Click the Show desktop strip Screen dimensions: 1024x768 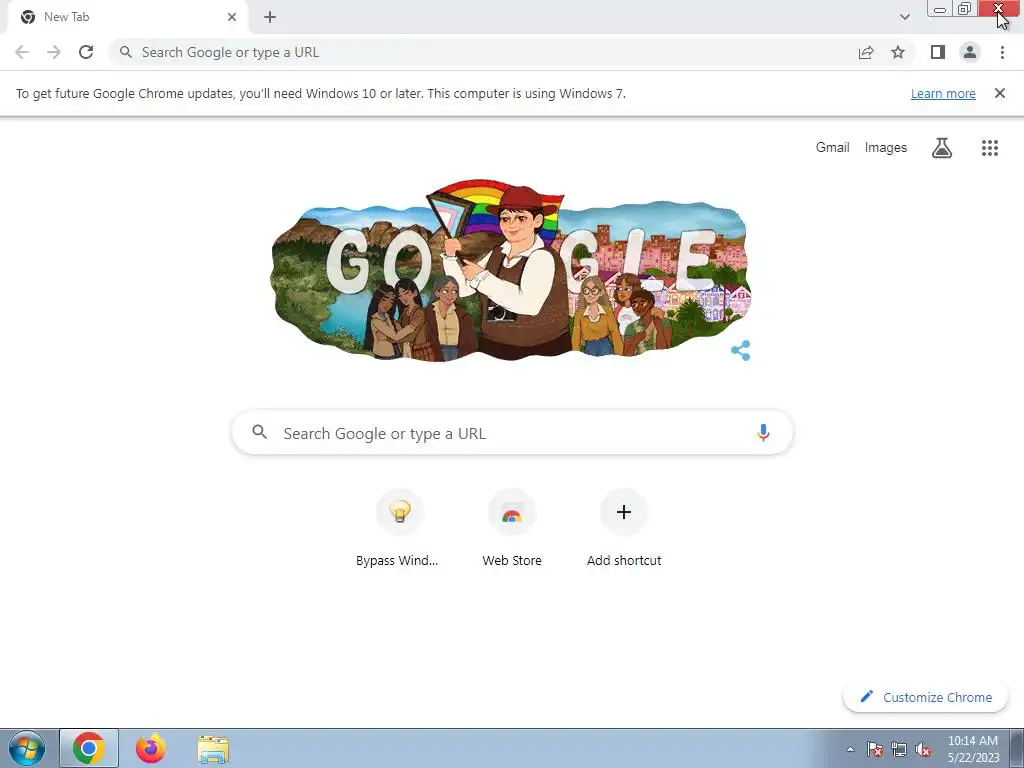1017,748
